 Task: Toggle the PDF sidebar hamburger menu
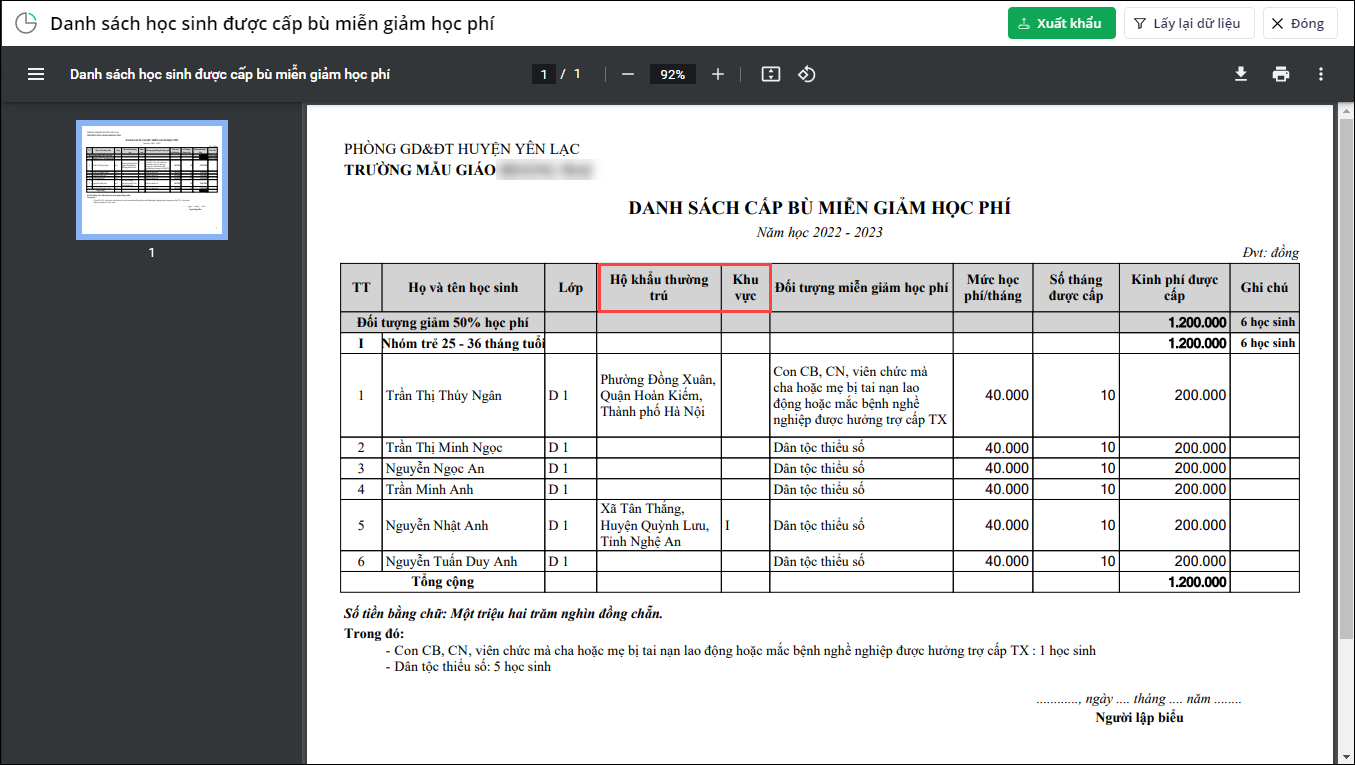(x=36, y=74)
